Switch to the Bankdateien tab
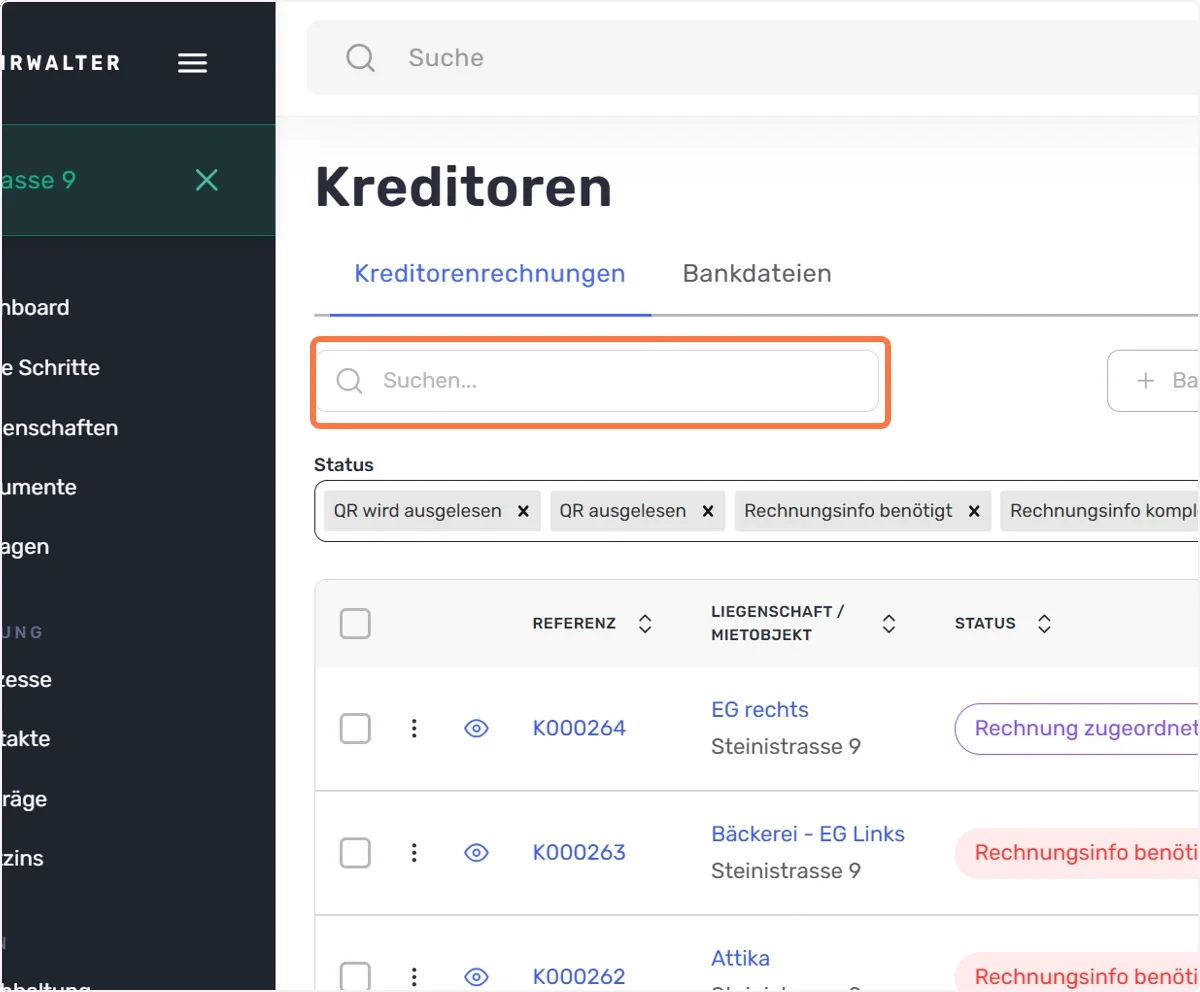Screen dimensions: 1200x992 [757, 274]
